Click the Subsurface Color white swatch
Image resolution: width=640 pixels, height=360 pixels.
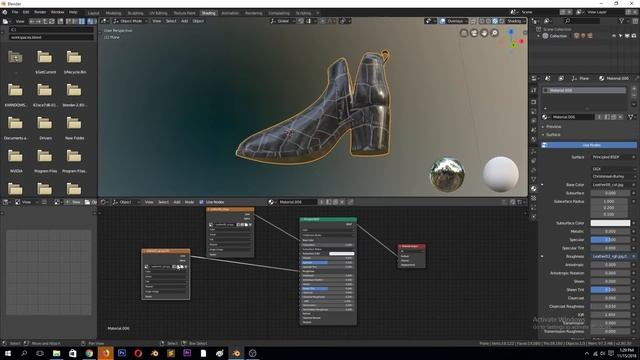point(610,223)
